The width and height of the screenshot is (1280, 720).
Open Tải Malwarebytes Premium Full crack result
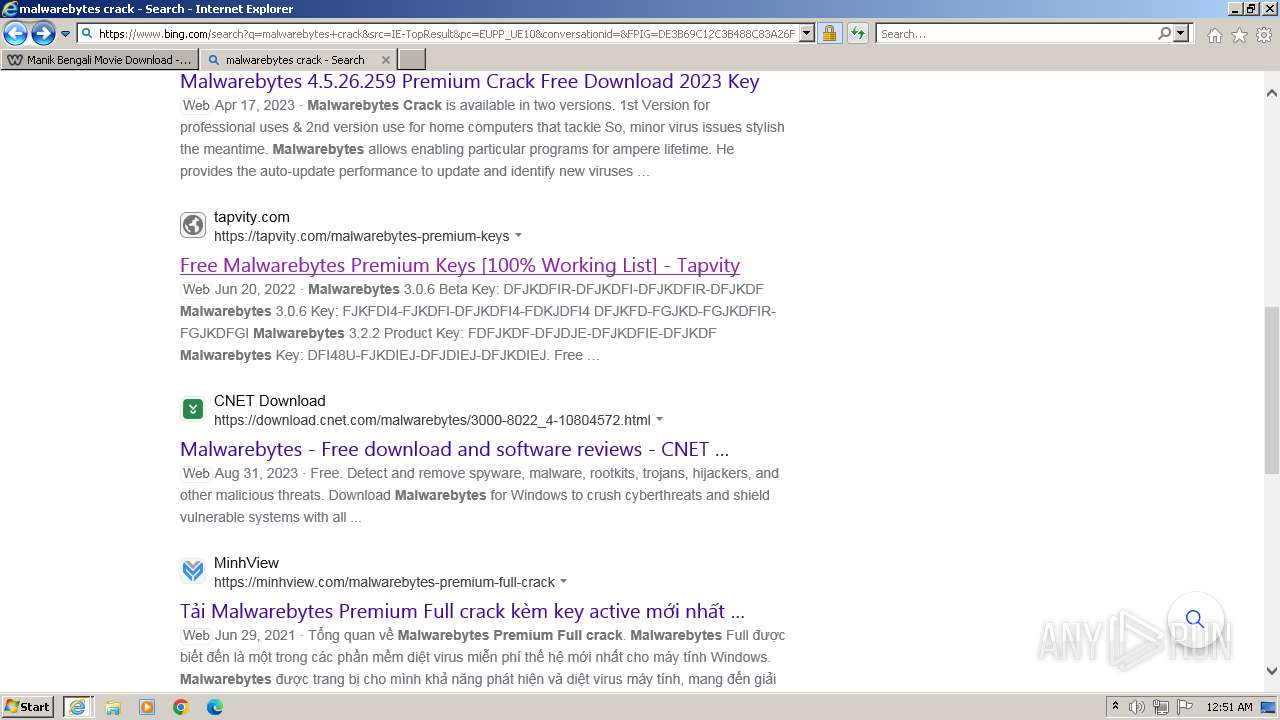click(462, 611)
